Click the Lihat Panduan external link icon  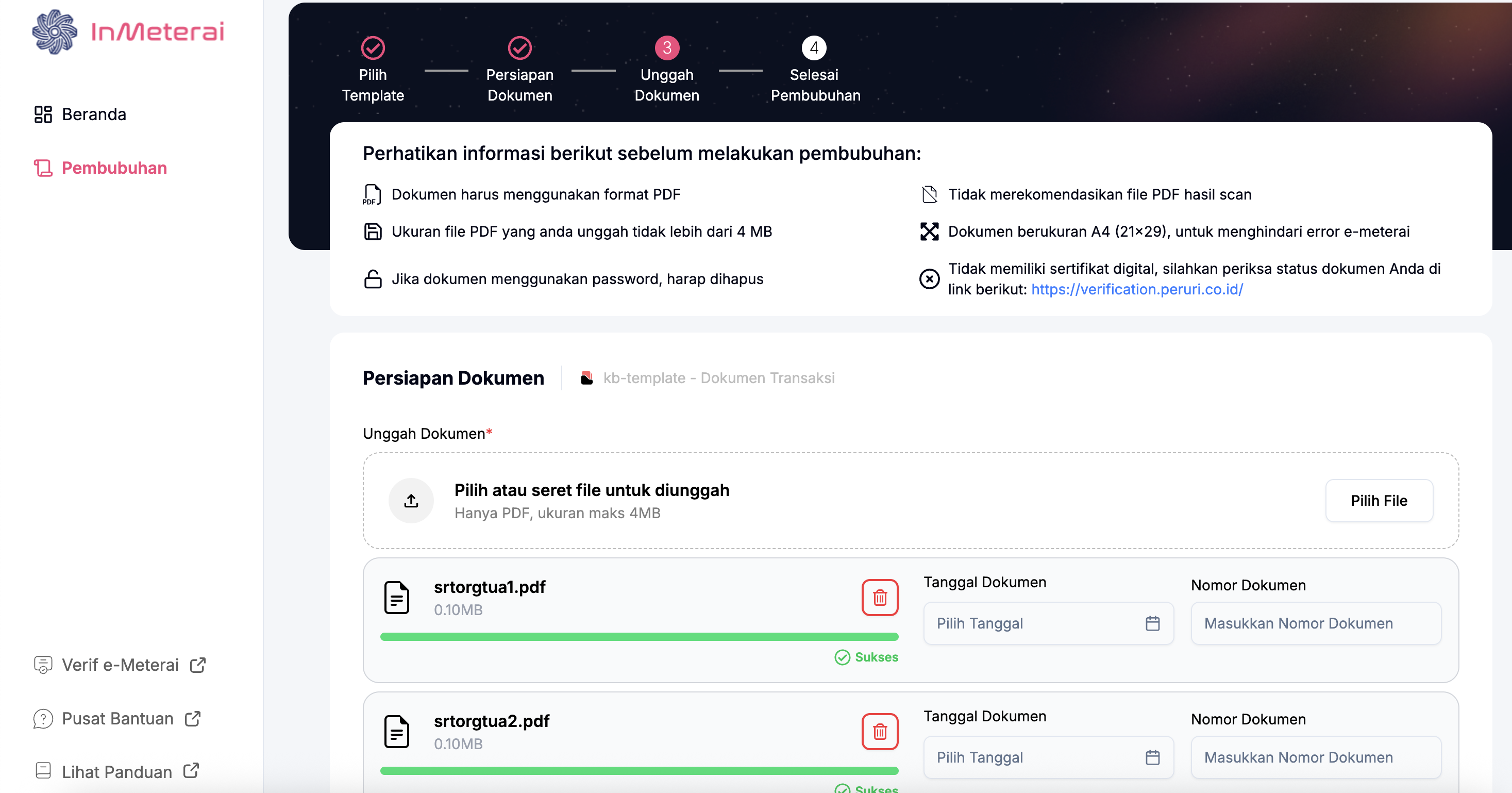[x=191, y=771]
